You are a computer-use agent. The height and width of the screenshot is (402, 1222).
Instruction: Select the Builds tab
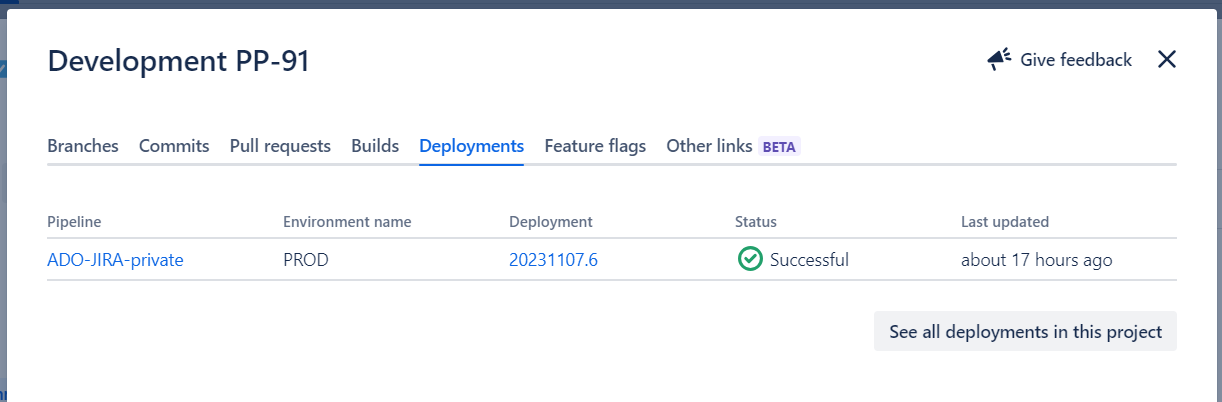[375, 146]
